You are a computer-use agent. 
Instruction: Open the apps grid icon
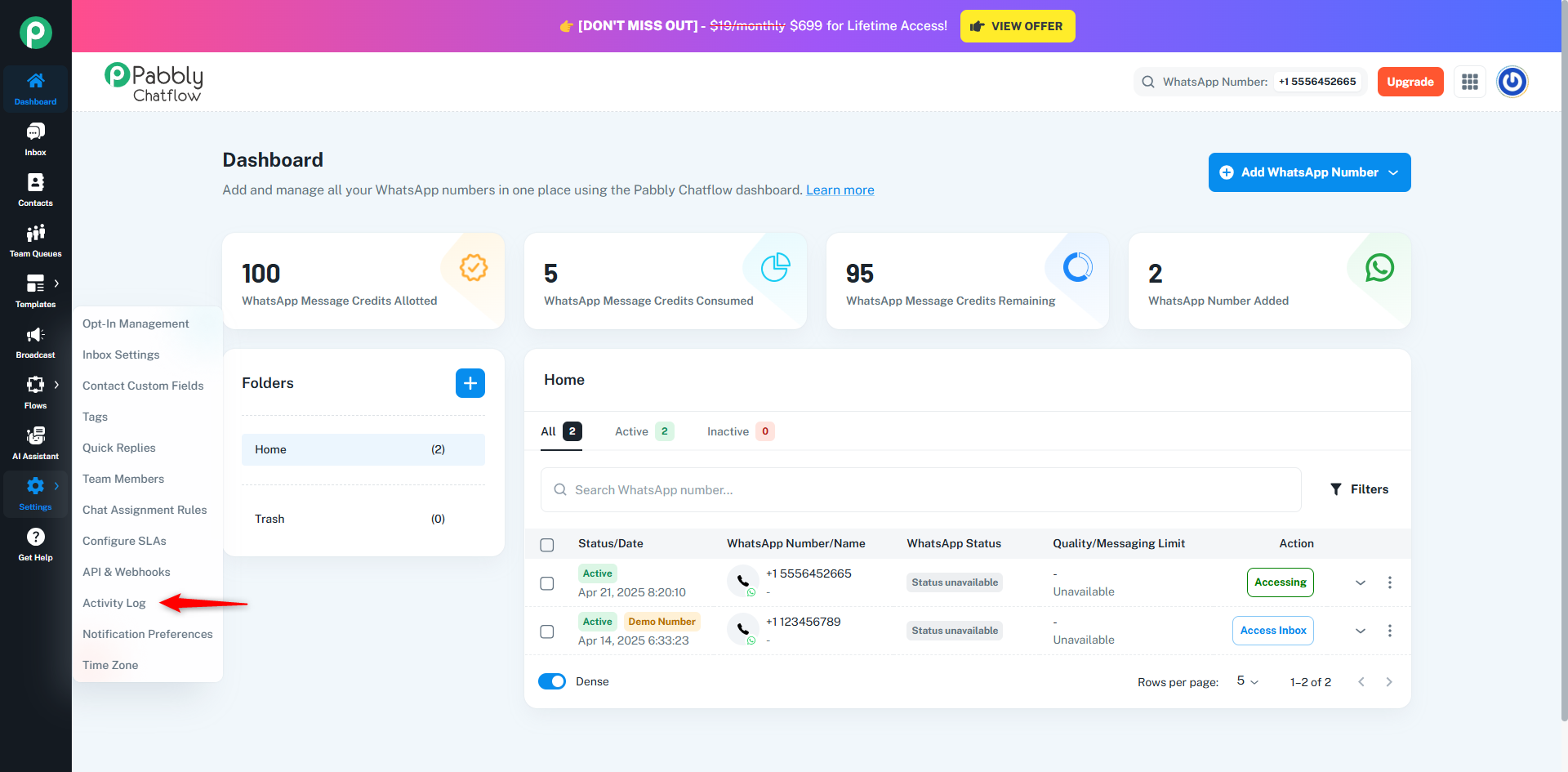pos(1470,82)
